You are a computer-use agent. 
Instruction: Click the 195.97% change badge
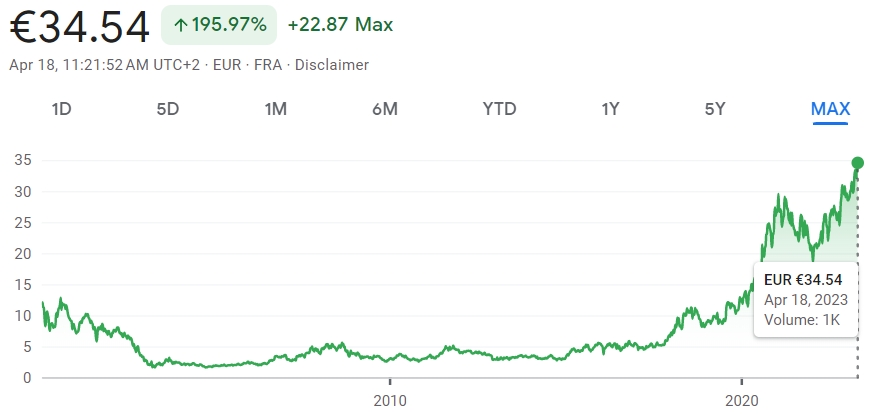[218, 25]
